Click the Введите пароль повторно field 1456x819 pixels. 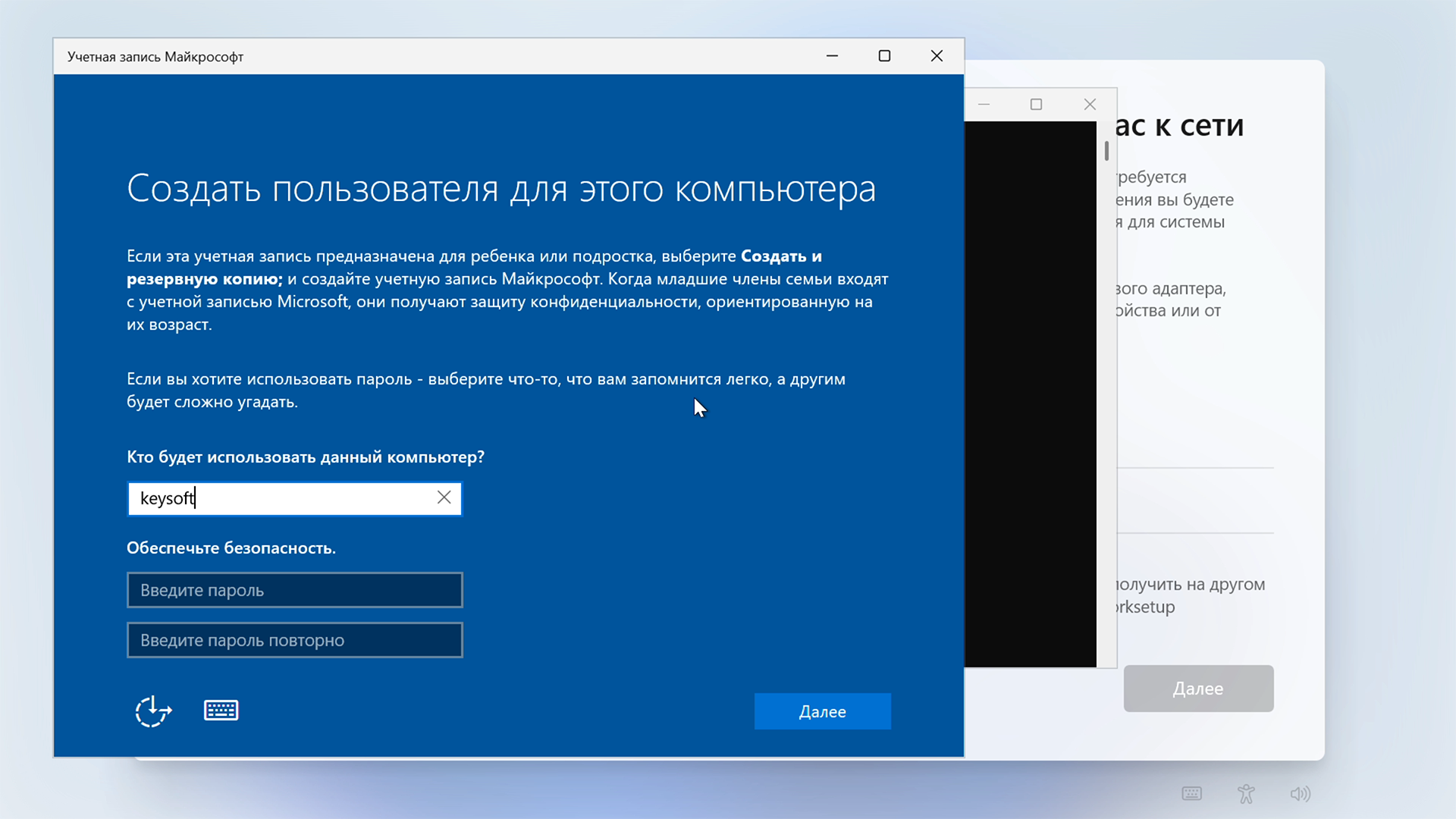294,640
